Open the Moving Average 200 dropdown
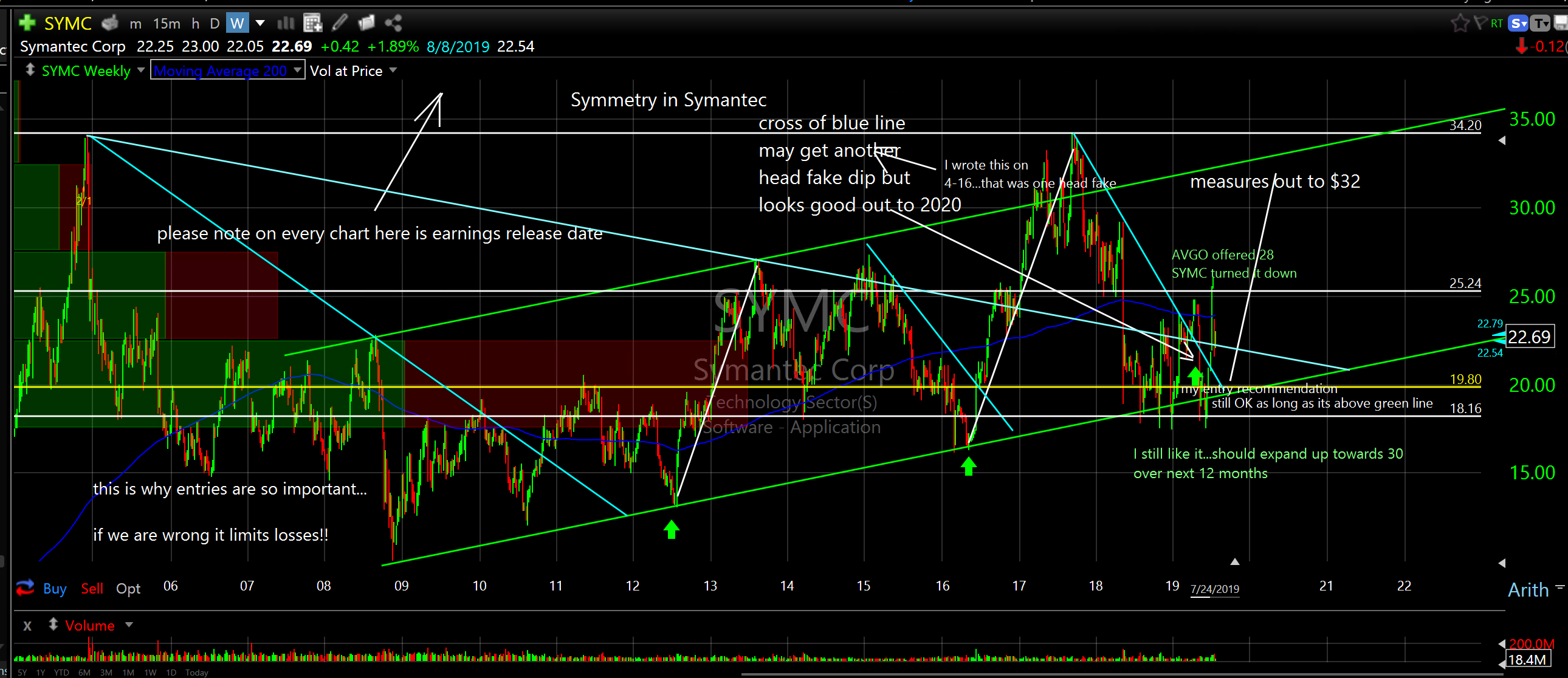 (297, 70)
